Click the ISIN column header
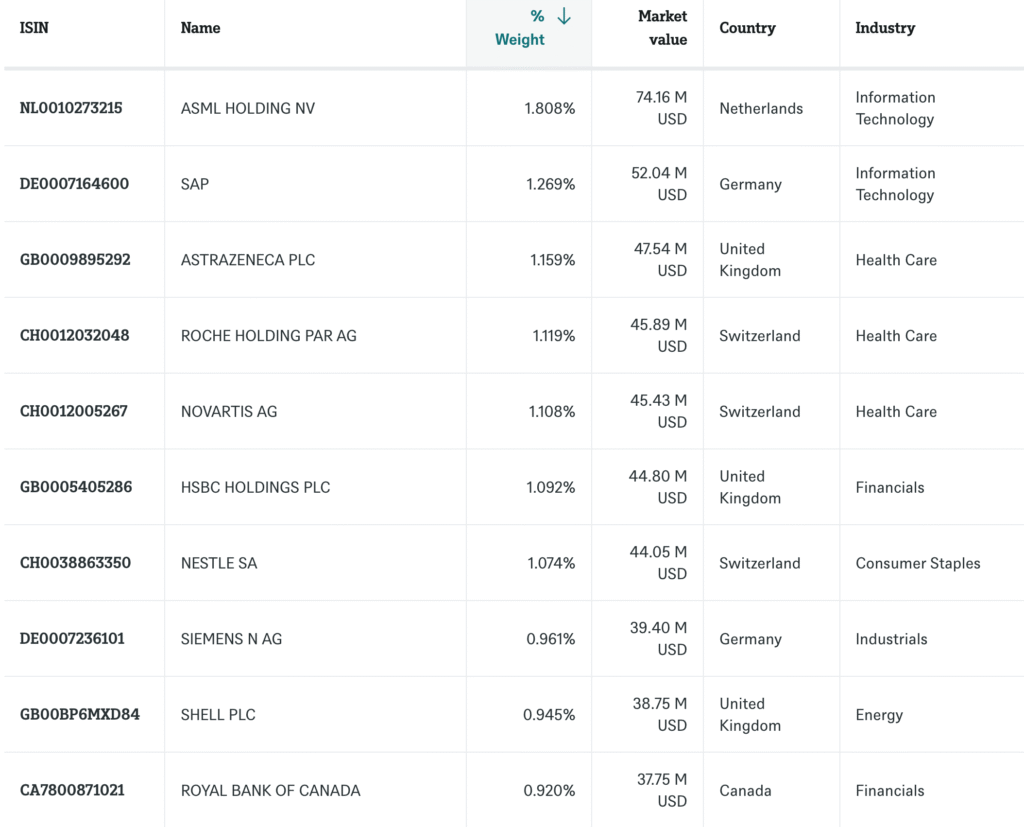The height and width of the screenshot is (827, 1024). 34,28
